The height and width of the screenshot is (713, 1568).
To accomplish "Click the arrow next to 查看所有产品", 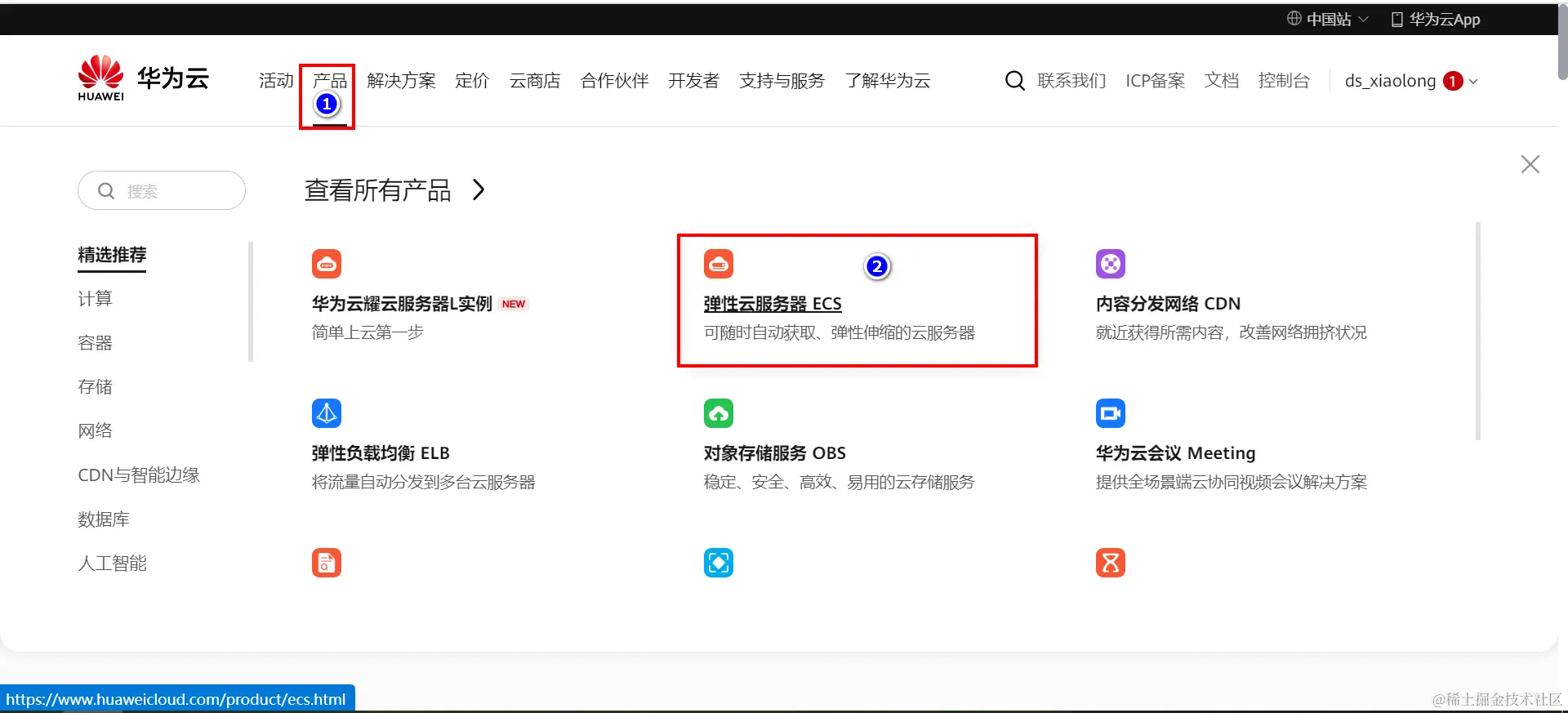I will click(x=479, y=190).
